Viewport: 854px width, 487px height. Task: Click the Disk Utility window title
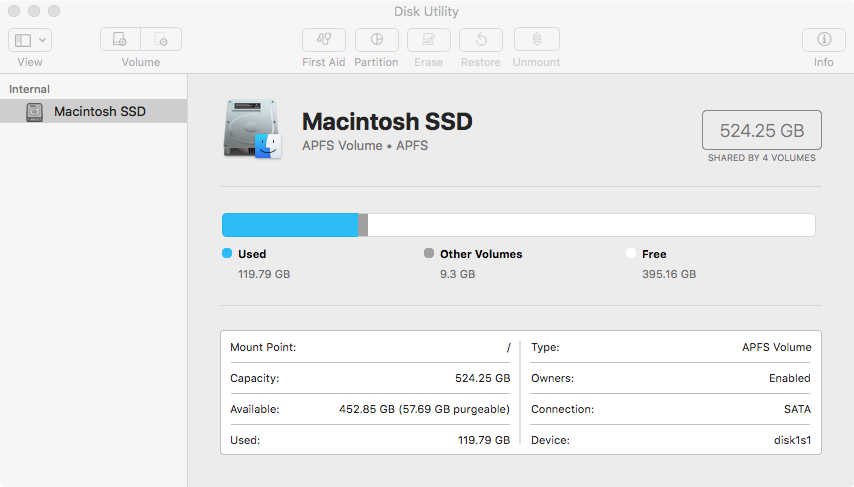click(426, 11)
